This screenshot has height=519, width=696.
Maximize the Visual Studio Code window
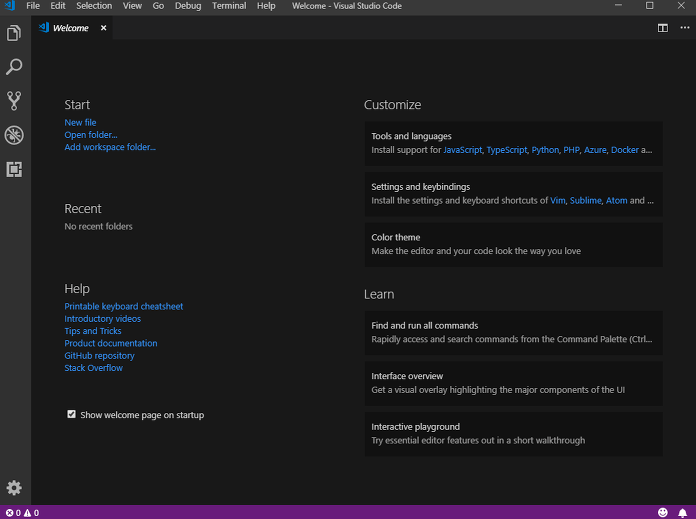[x=649, y=6]
